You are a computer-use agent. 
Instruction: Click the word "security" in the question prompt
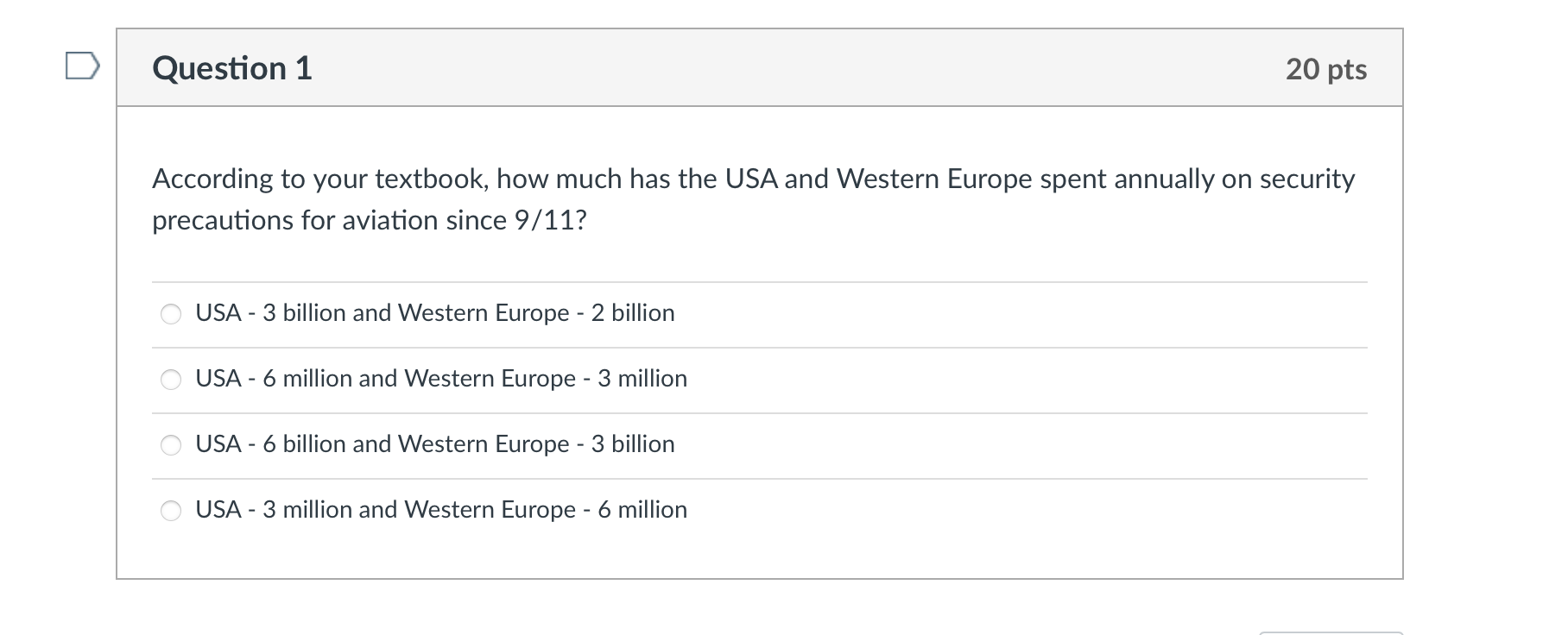pos(1306,179)
